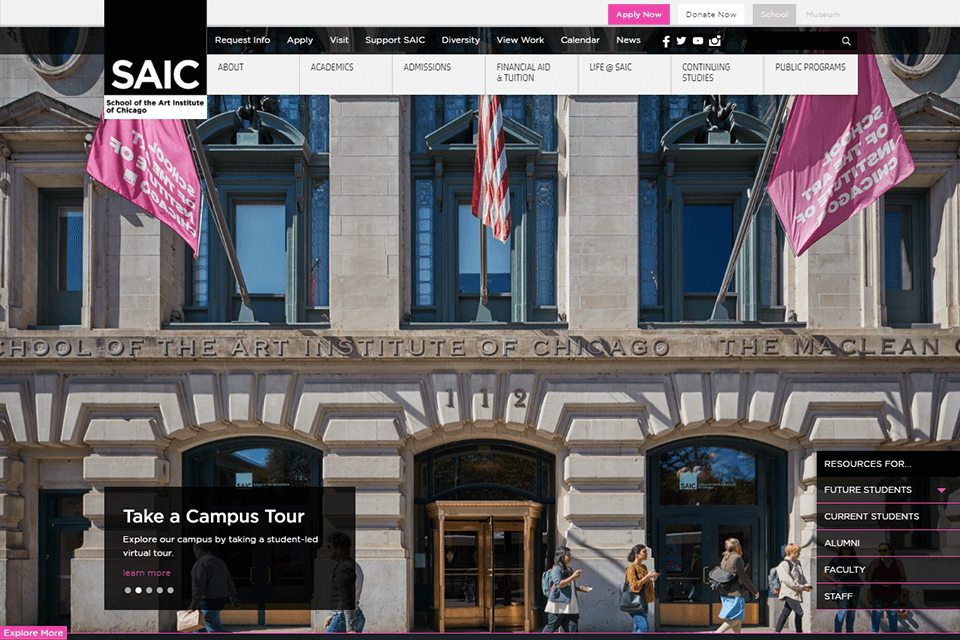Viewport: 960px width, 640px height.
Task: Click Take a Campus Tour heading
Action: (x=214, y=516)
